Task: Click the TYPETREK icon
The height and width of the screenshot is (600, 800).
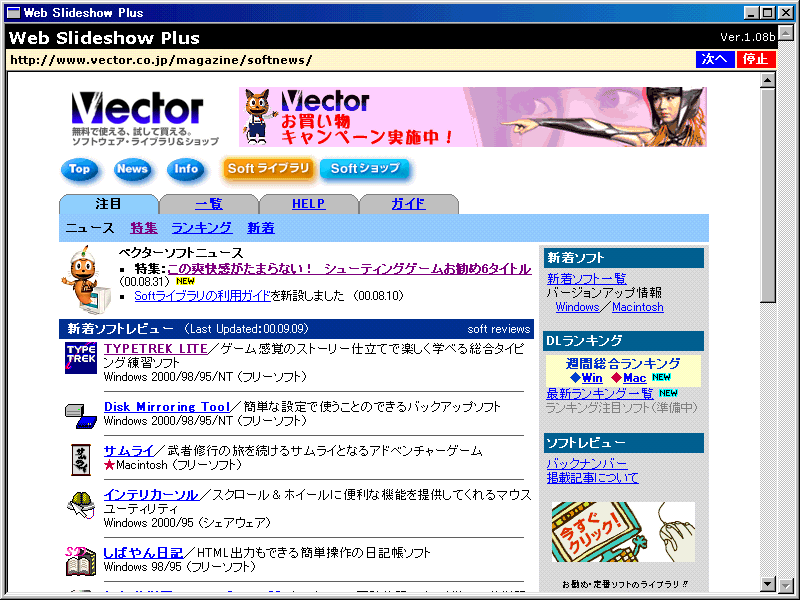Action: click(81, 358)
